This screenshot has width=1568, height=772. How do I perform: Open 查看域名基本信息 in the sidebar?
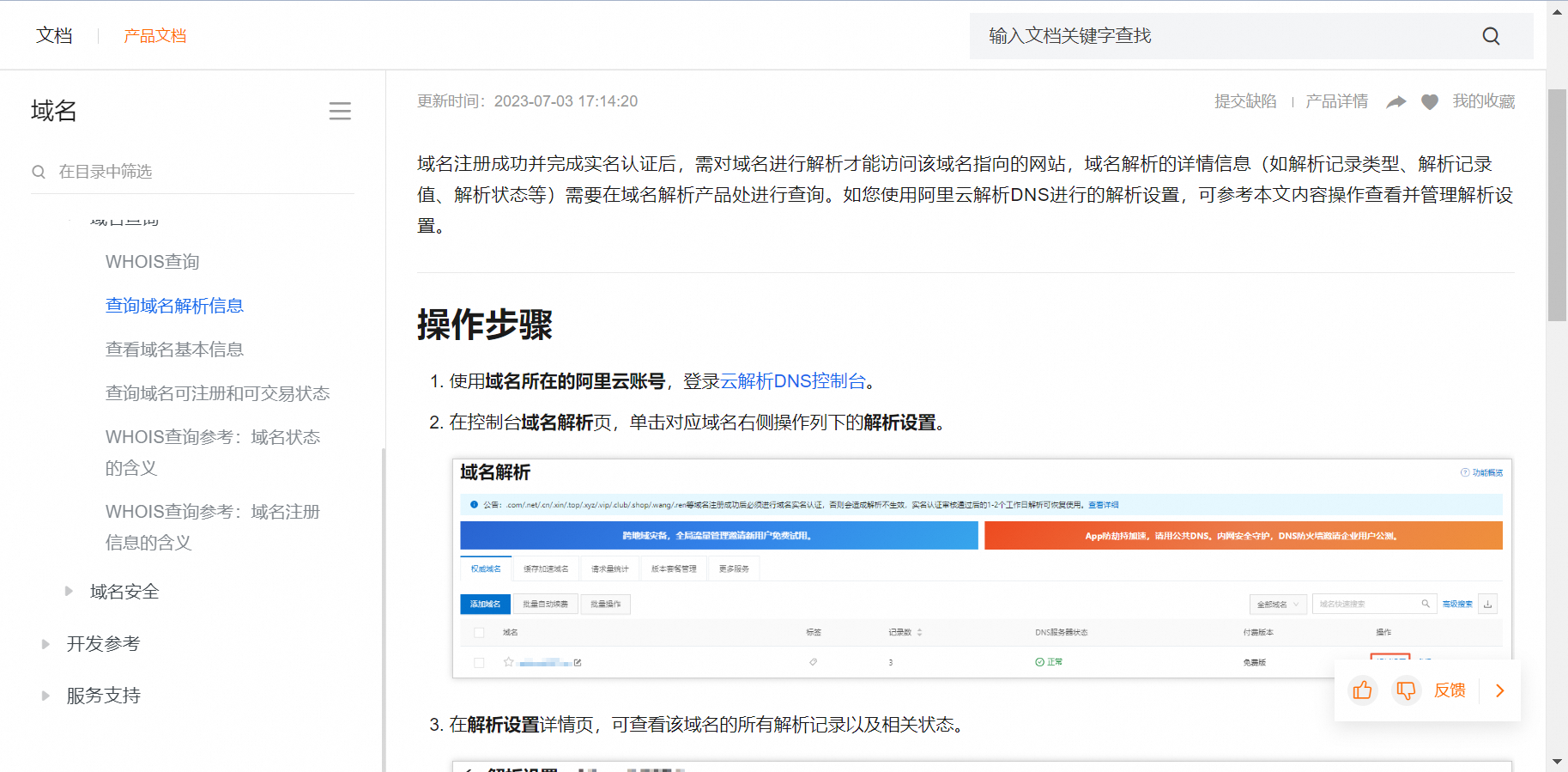(x=174, y=350)
